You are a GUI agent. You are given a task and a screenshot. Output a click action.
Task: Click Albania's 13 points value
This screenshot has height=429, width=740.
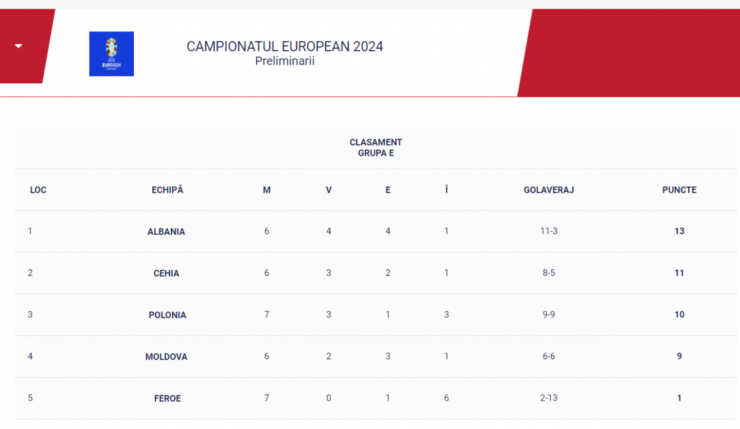point(679,231)
